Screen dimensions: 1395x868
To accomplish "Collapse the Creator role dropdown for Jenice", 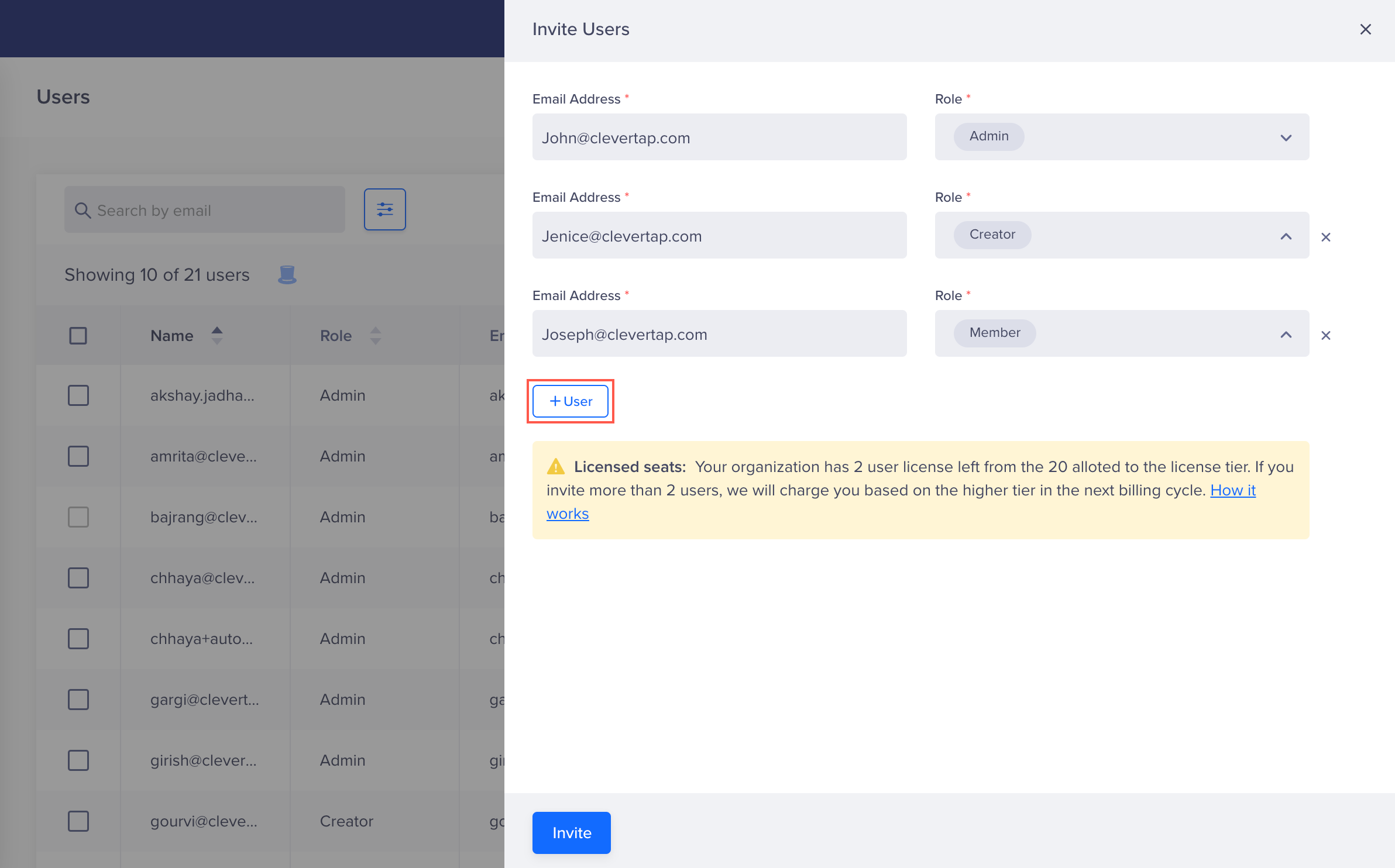I will pyautogui.click(x=1285, y=236).
